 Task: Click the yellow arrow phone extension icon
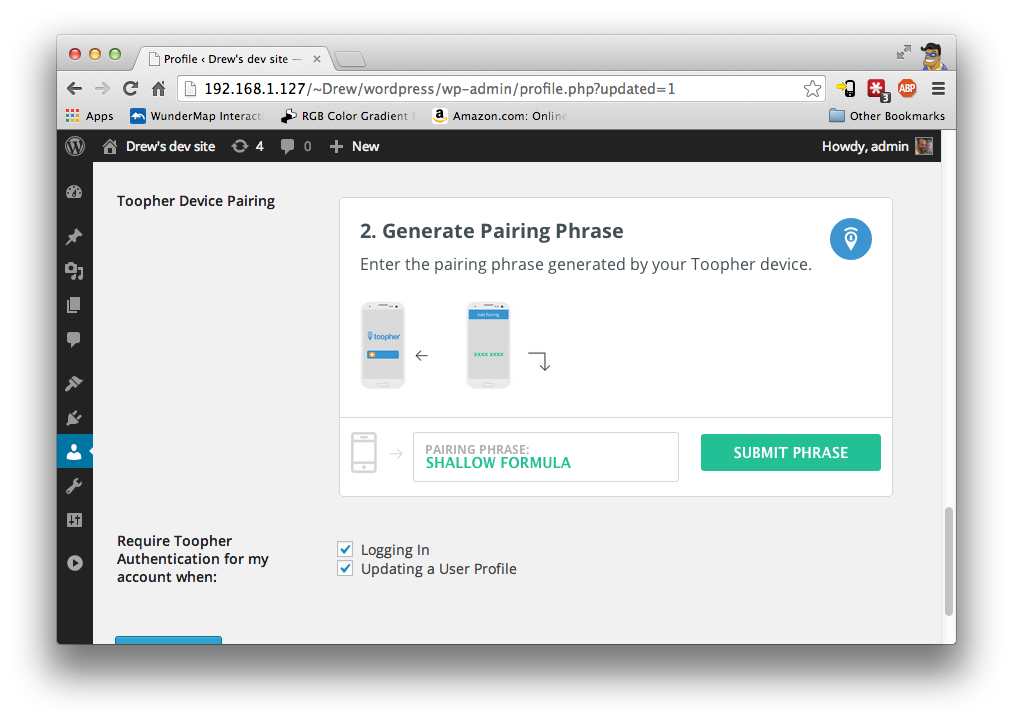pyautogui.click(x=846, y=89)
